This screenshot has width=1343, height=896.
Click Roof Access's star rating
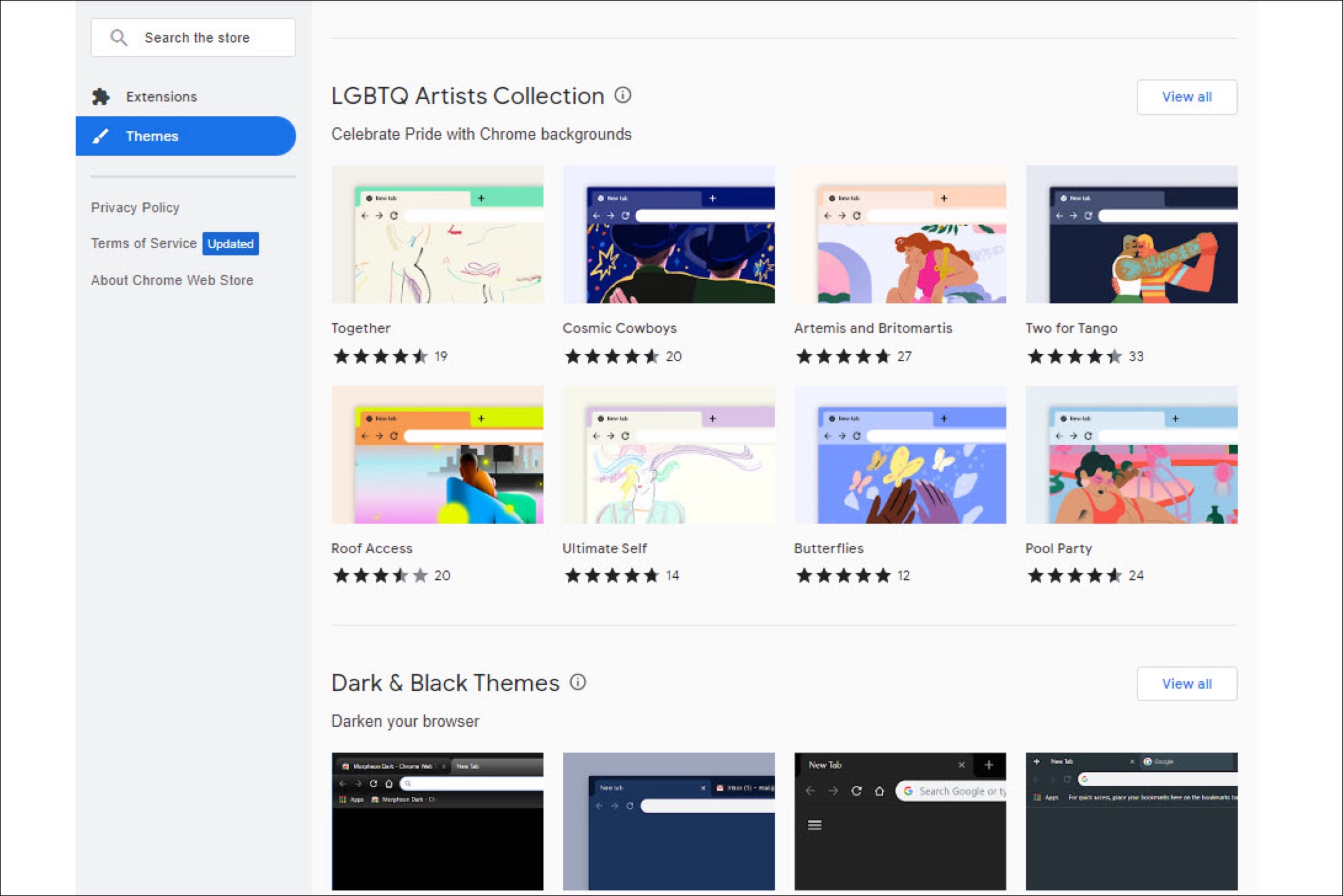(x=380, y=575)
